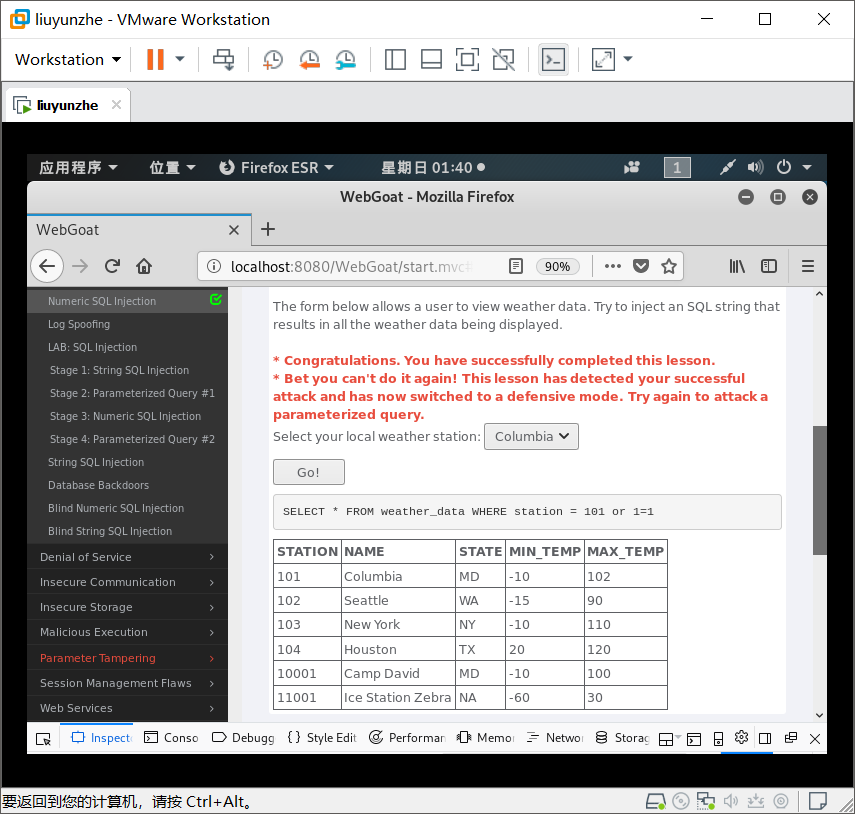
Task: Open the GNOME power menu icon
Action: tap(784, 167)
